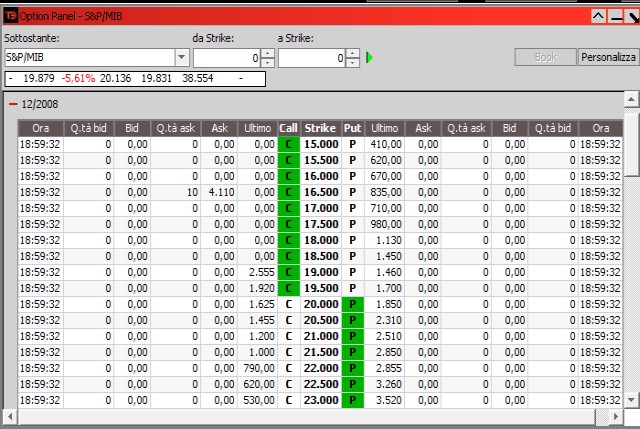The width and height of the screenshot is (640, 430).
Task: Click the Call column header
Action: point(289,128)
